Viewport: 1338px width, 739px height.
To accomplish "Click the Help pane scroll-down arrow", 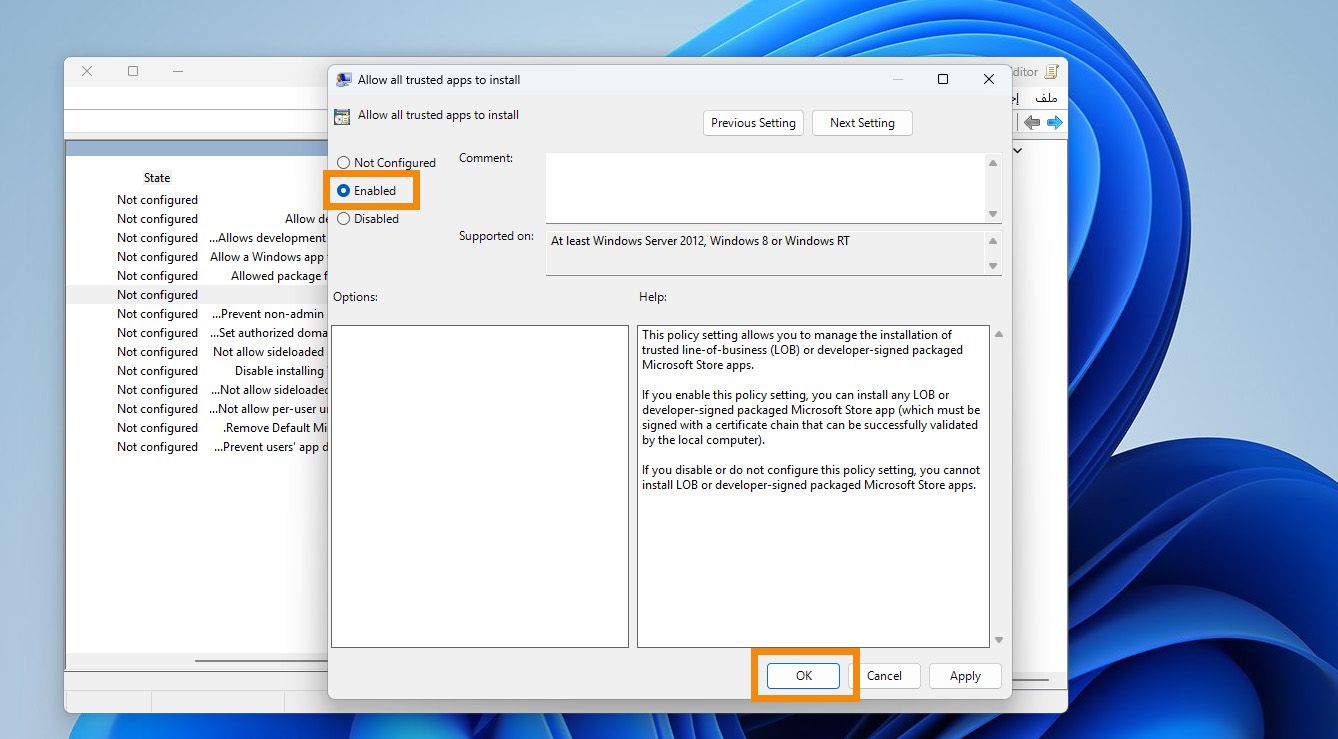I will click(998, 640).
